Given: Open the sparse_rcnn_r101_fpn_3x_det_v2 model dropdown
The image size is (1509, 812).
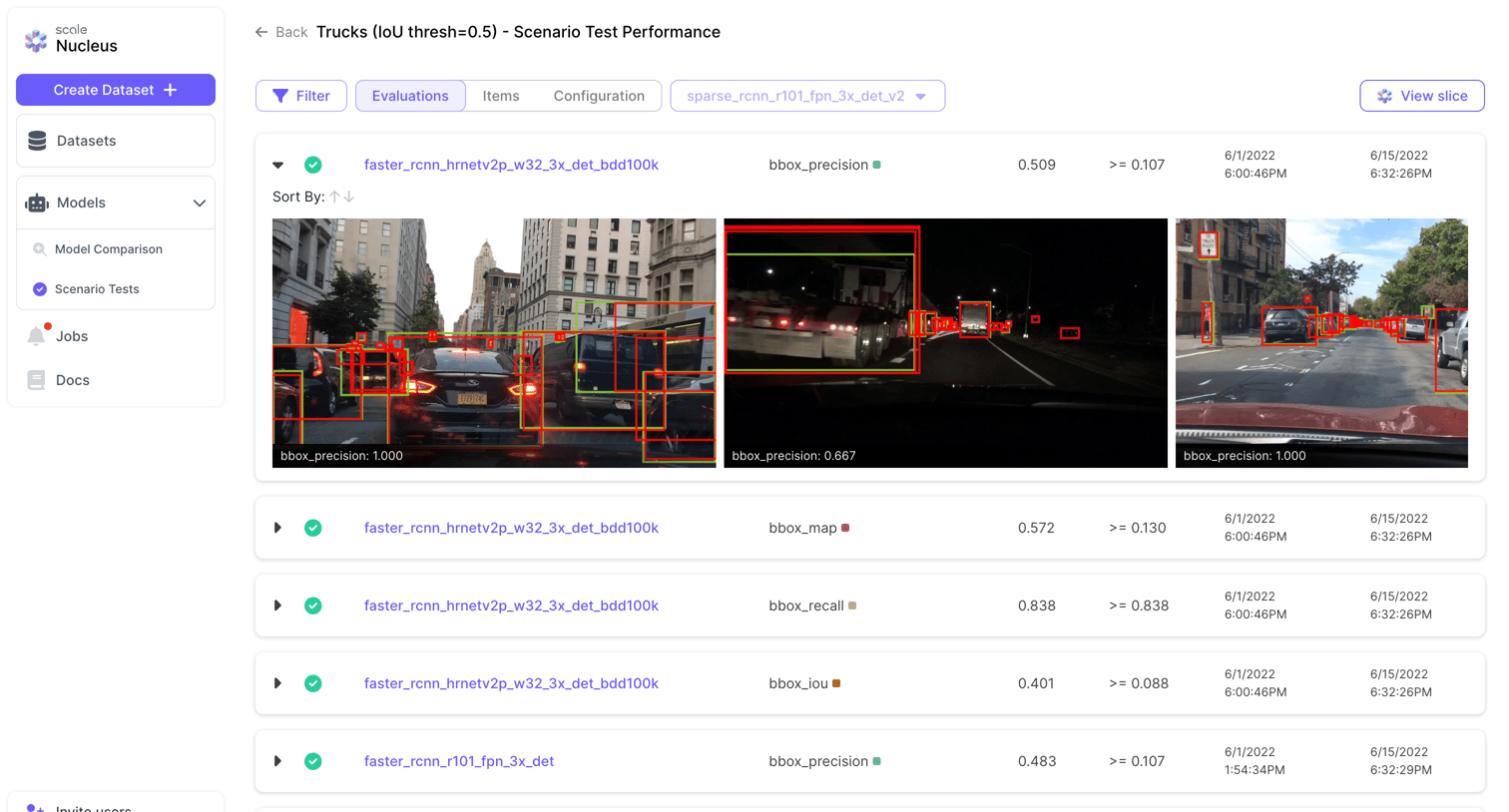Looking at the screenshot, I should pyautogui.click(x=807, y=96).
